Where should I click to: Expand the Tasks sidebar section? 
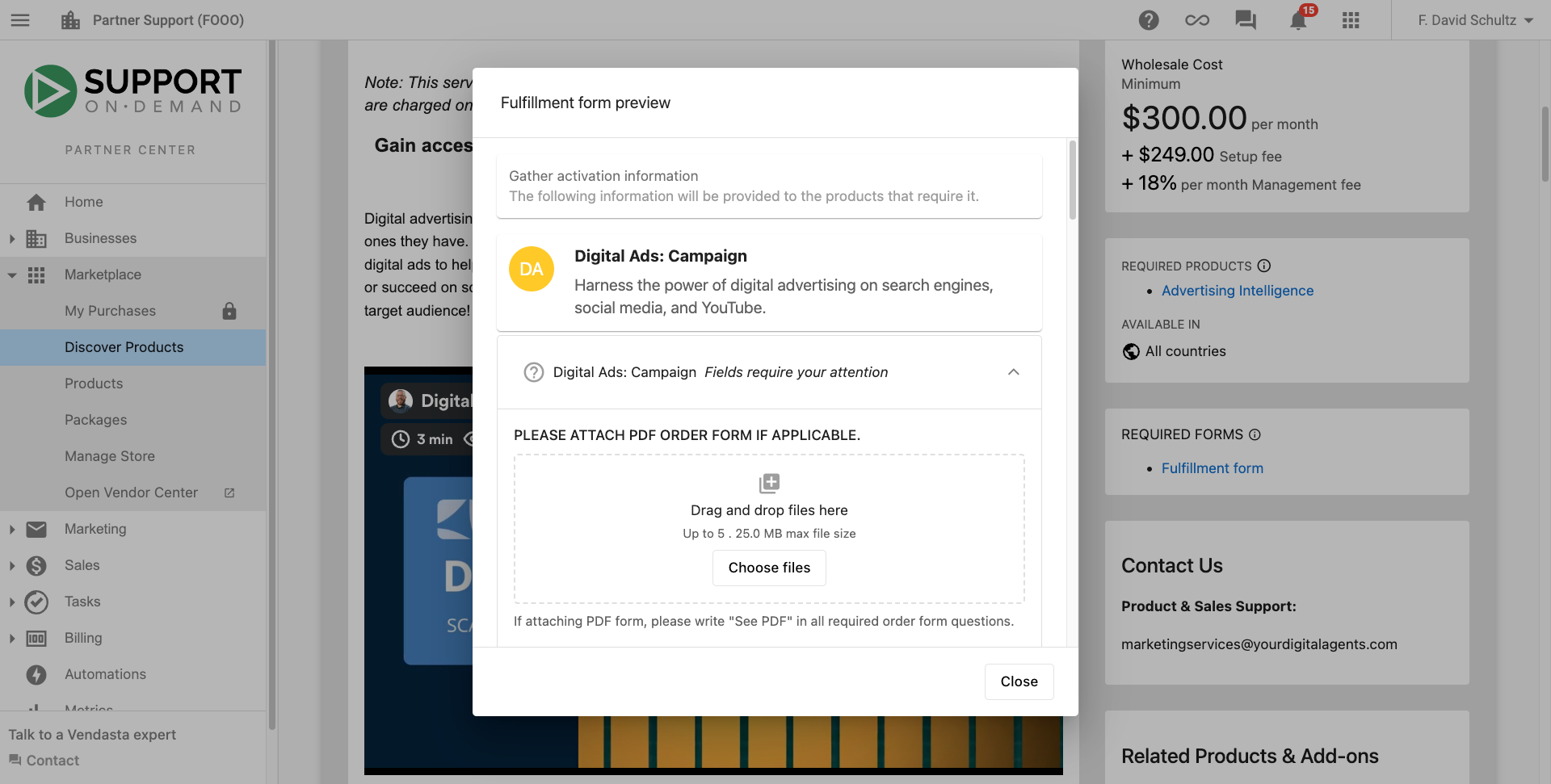click(12, 602)
